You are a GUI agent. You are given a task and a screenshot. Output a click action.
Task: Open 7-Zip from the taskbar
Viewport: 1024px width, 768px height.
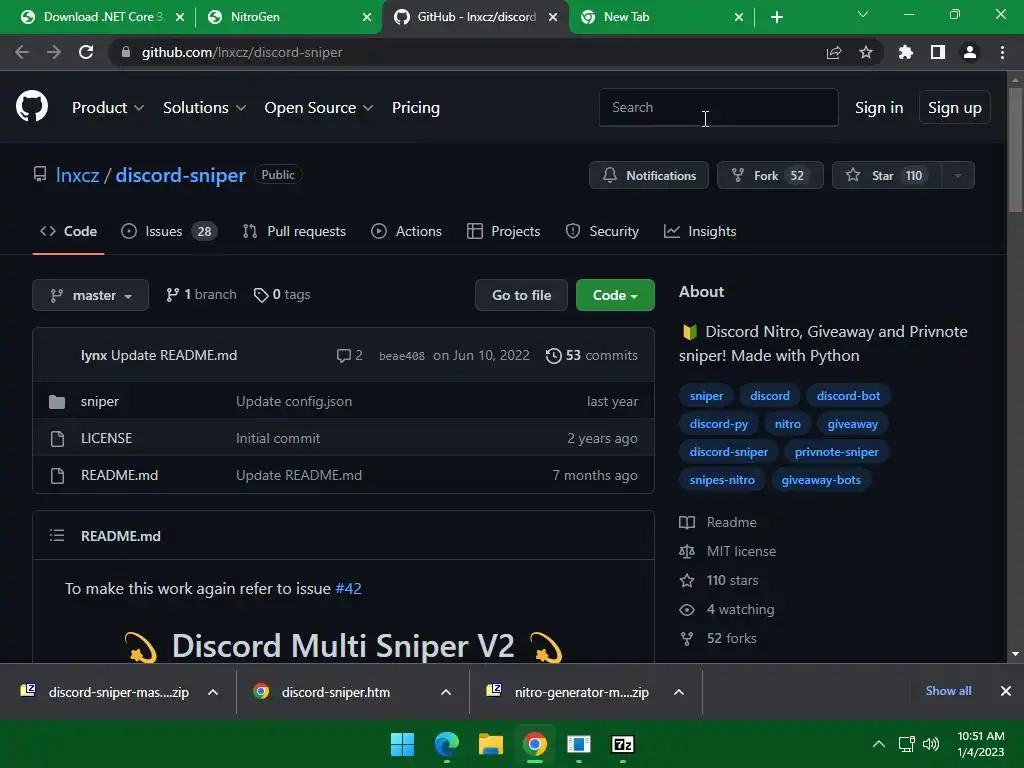tap(622, 744)
